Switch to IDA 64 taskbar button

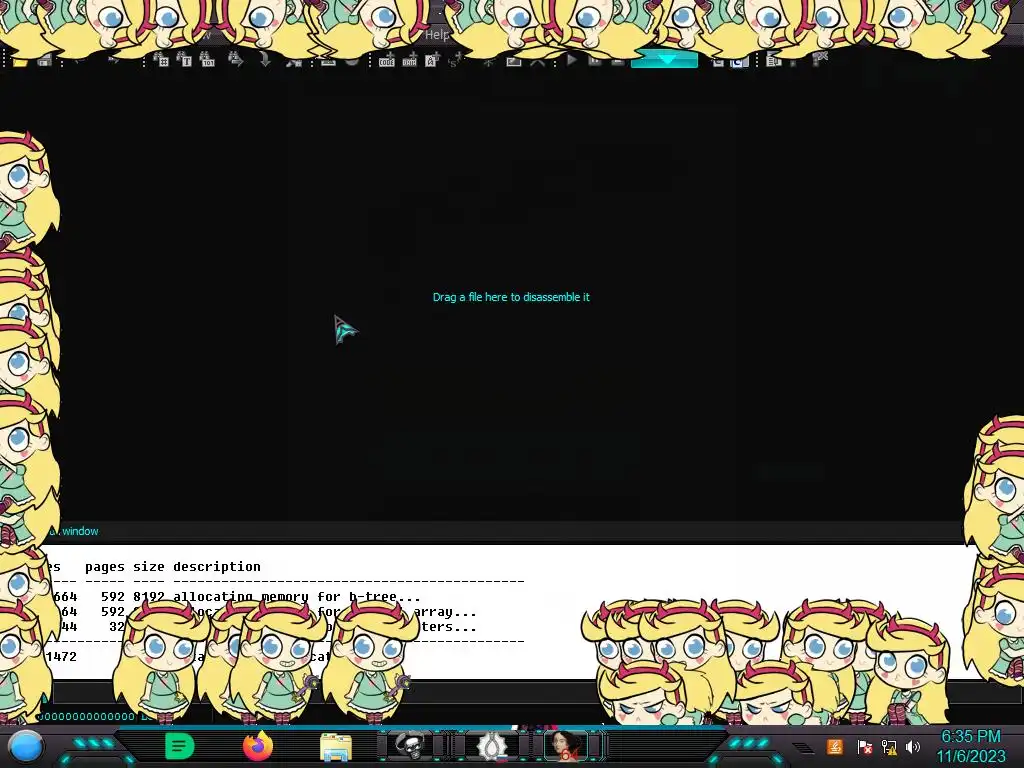click(x=567, y=745)
